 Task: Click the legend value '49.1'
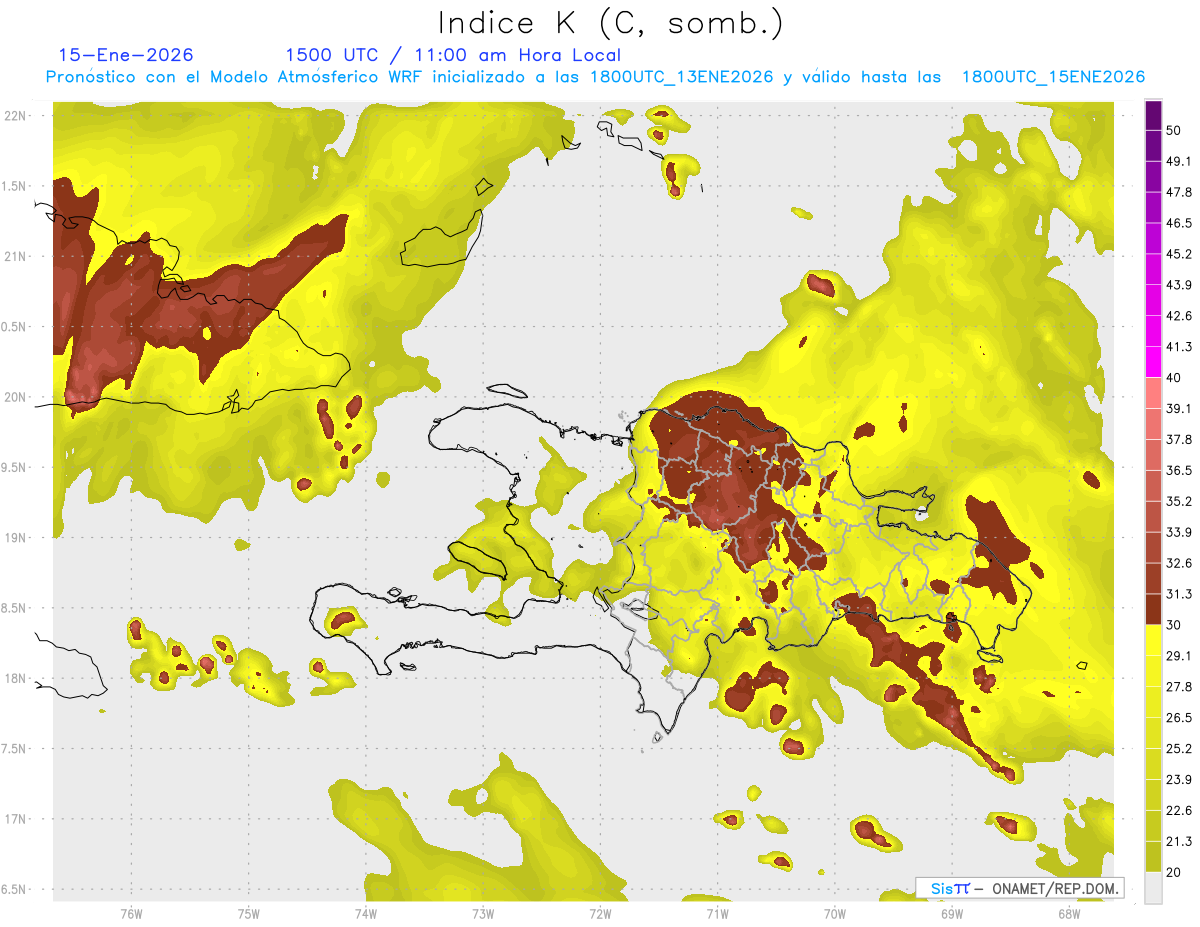pyautogui.click(x=1178, y=161)
